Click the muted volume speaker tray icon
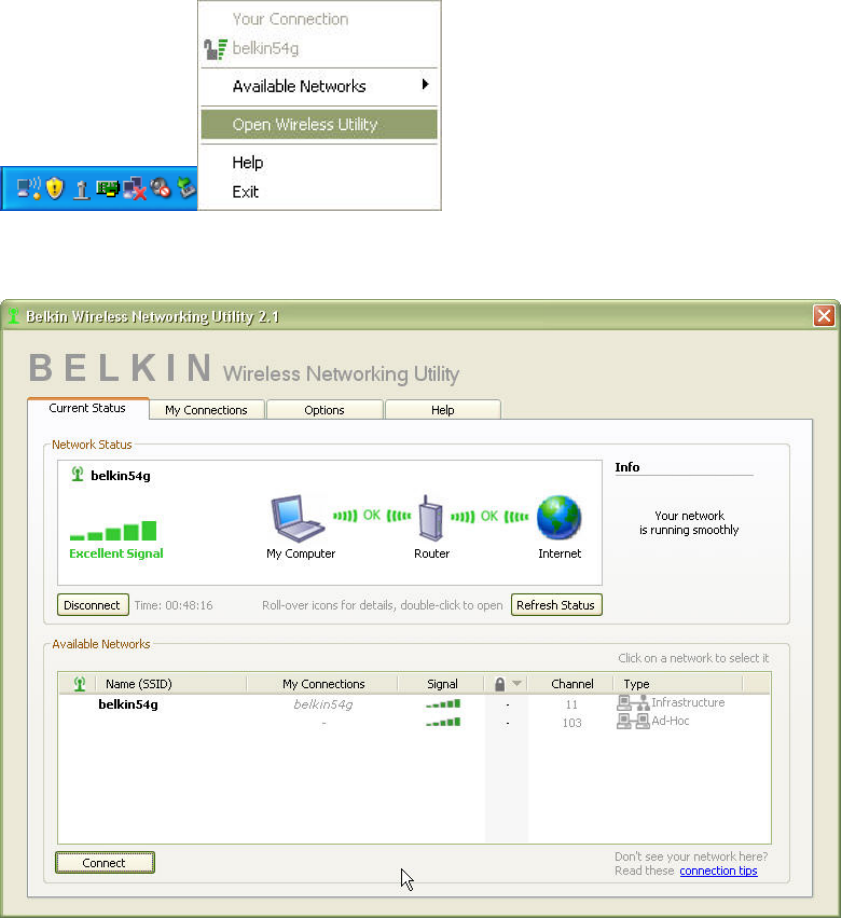Screen dimensions: 841x918 click(x=160, y=188)
